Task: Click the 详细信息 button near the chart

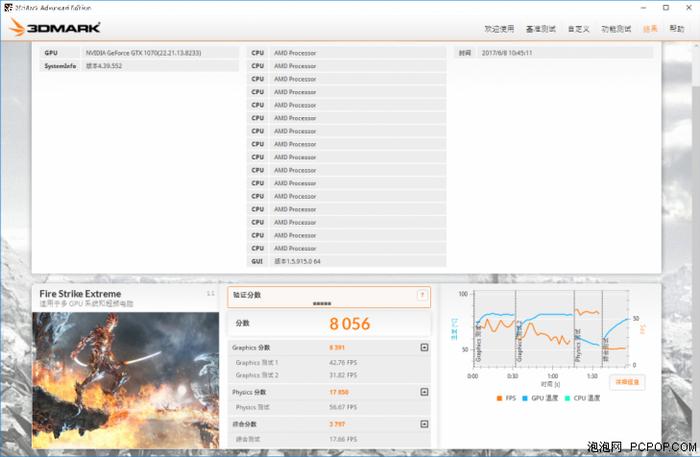Action: (627, 382)
